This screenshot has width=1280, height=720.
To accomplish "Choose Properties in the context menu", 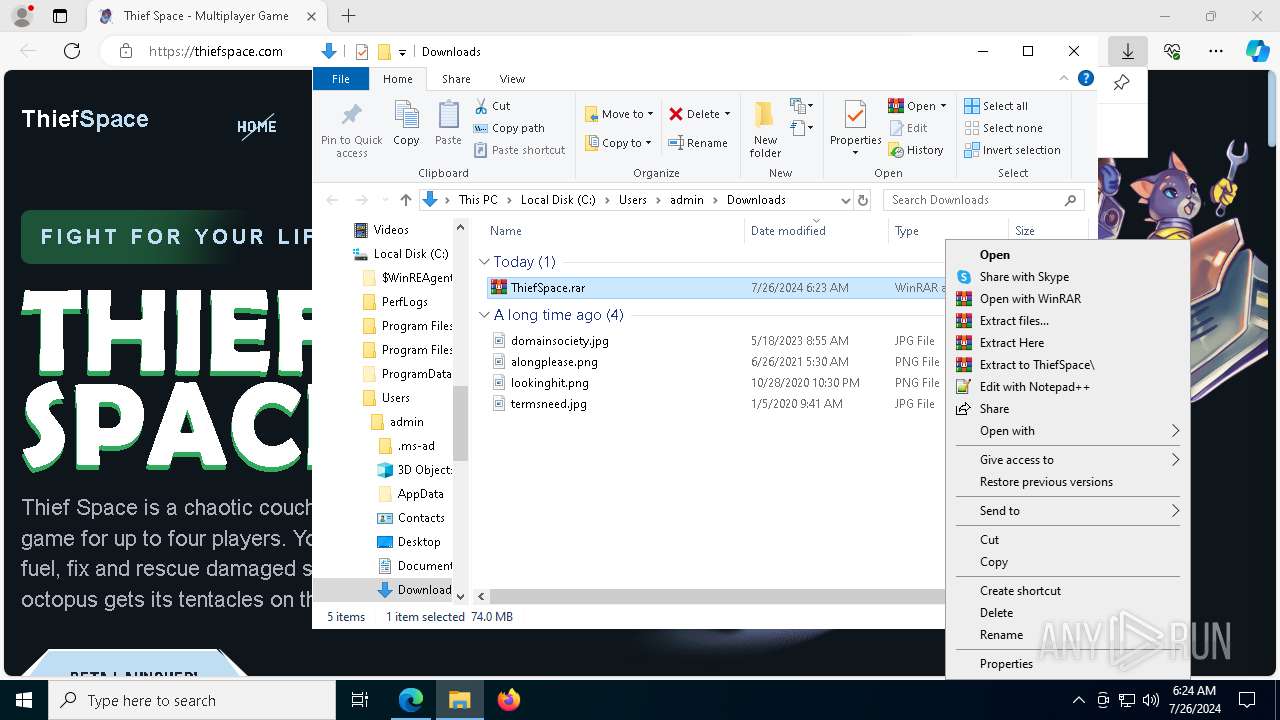I will [x=1067, y=664].
